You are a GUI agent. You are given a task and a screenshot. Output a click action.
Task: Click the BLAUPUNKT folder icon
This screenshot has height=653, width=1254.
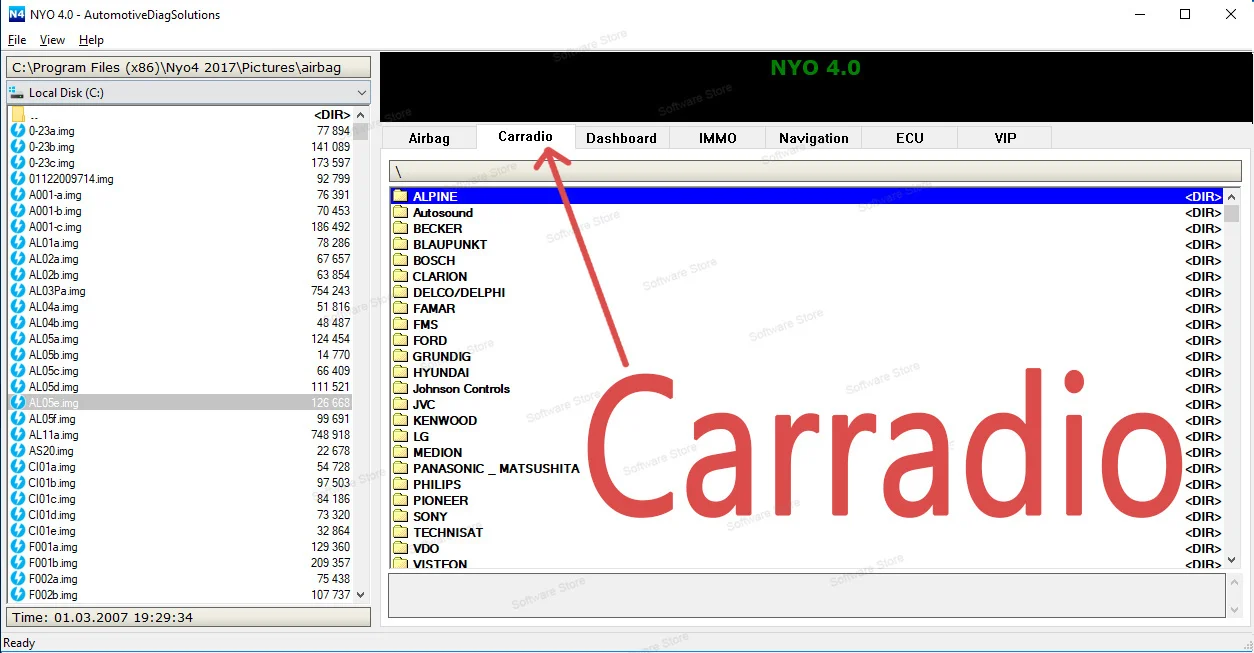[400, 245]
